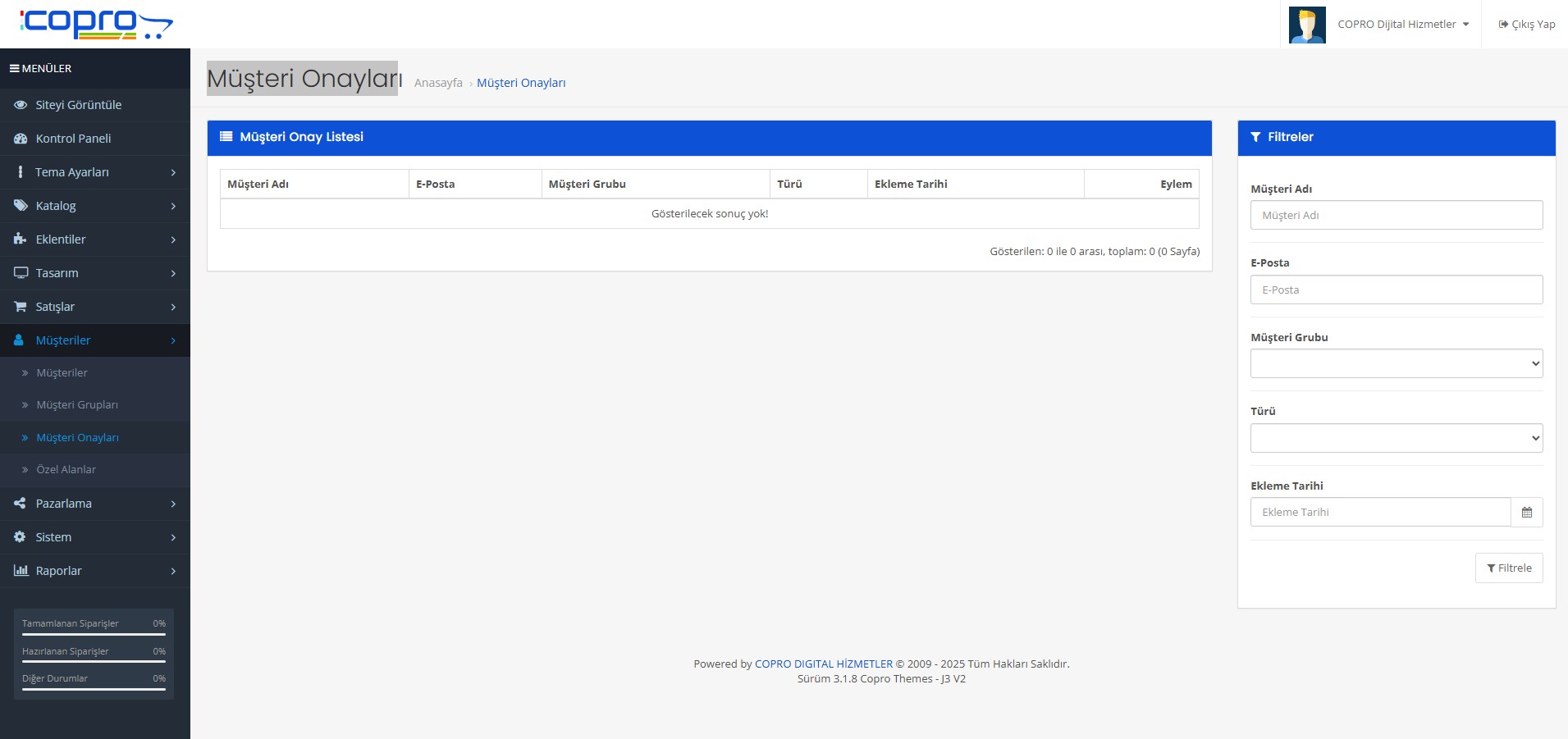Screen dimensions: 1568x739
Task: Click the Kontrol Paneli dashboard icon
Action: pos(21,139)
